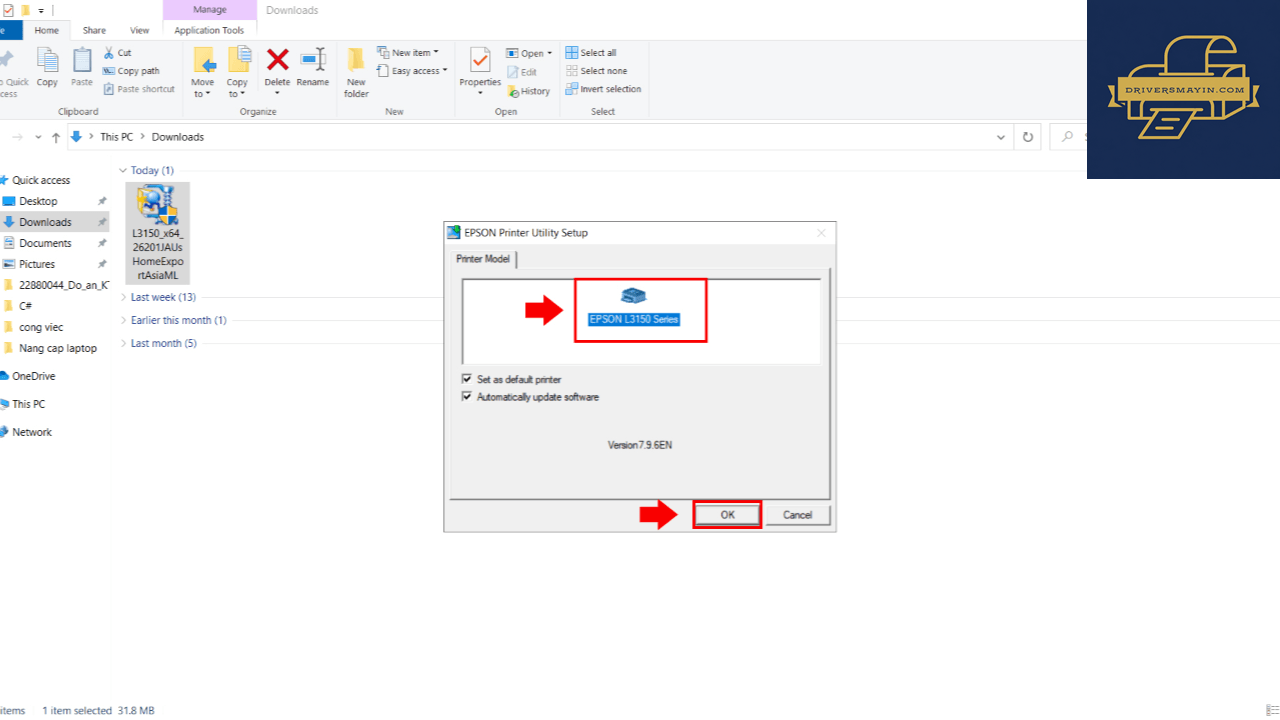Refresh the Downloads folder view
This screenshot has width=1280, height=720.
click(x=1027, y=137)
